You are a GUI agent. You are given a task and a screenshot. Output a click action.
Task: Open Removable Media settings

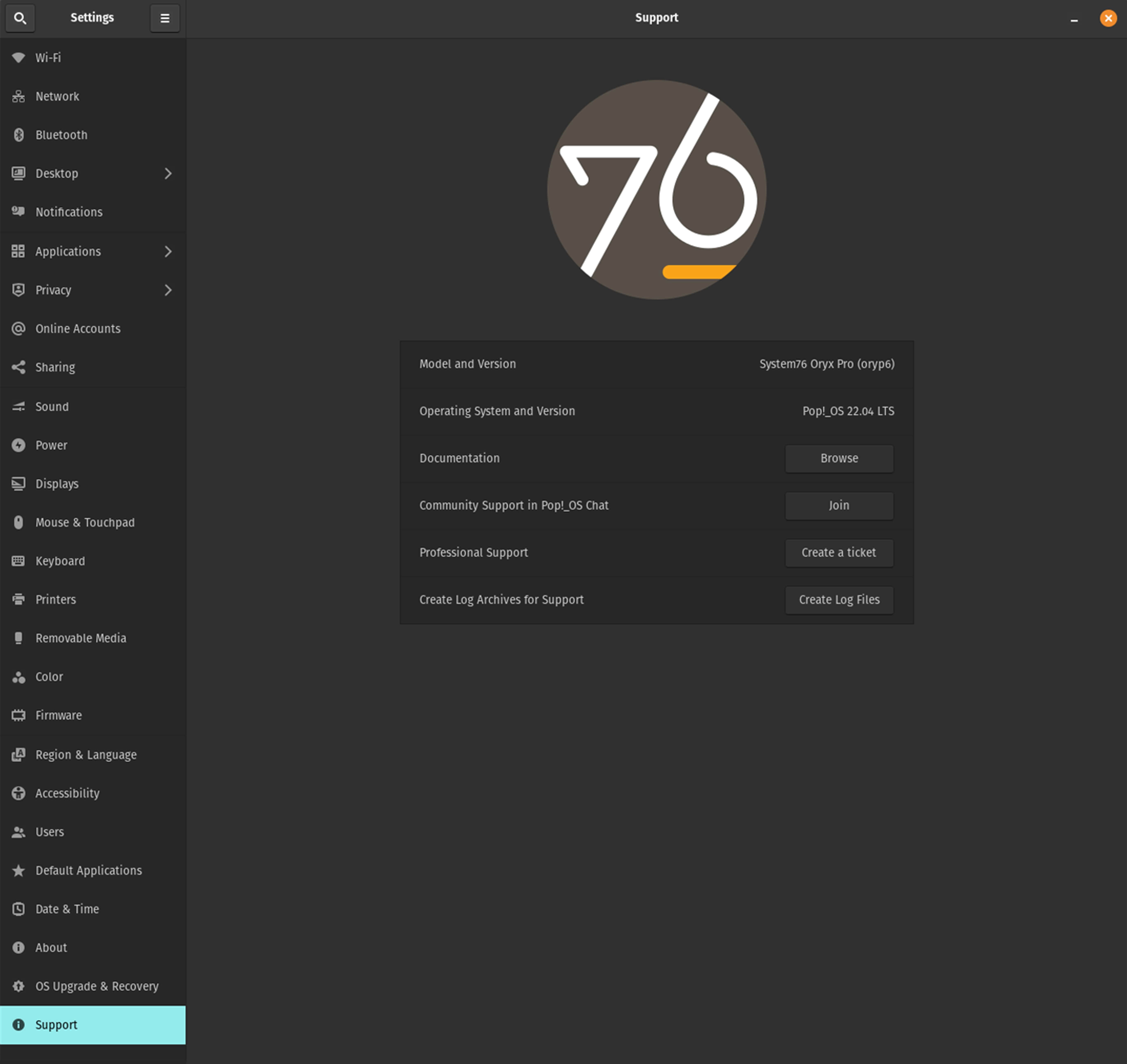click(x=93, y=638)
